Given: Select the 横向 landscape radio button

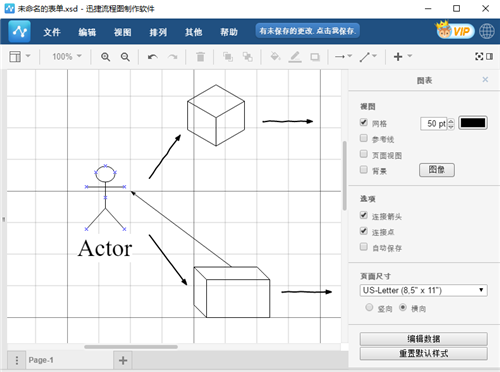Looking at the screenshot, I should (x=403, y=307).
